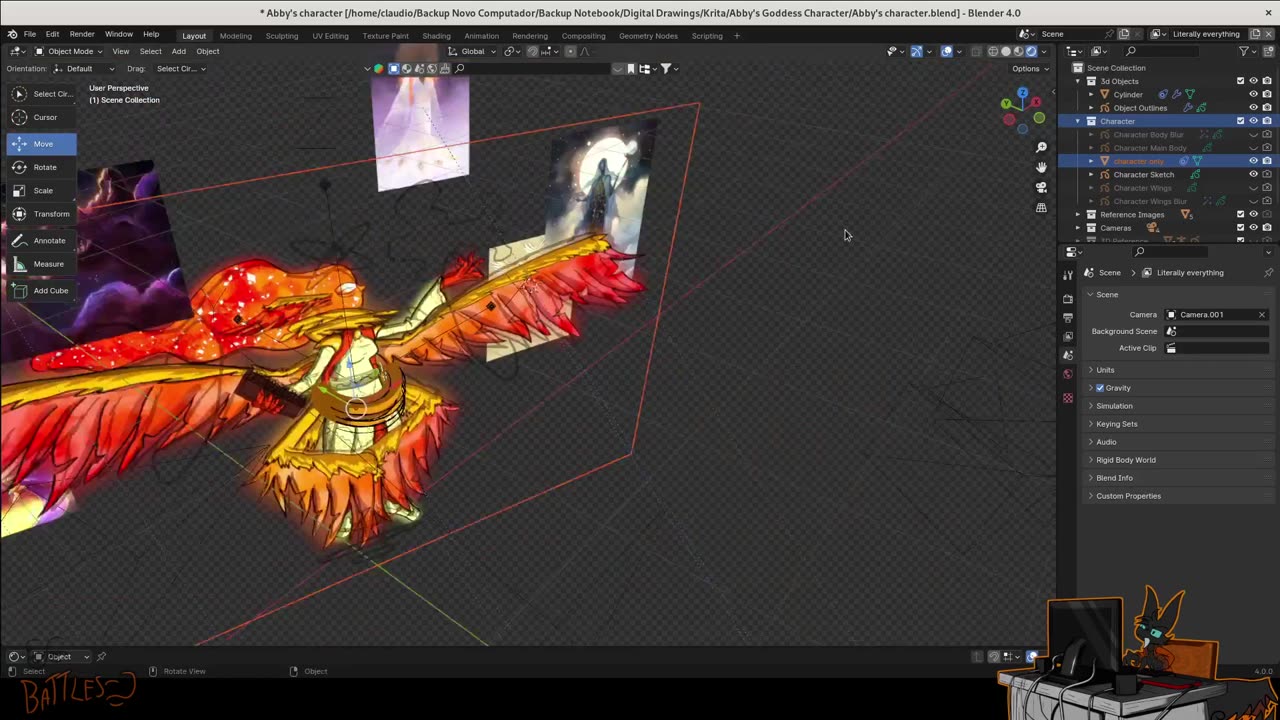The image size is (1280, 720).
Task: Switch to rendered viewport shading
Action: pyautogui.click(x=1032, y=51)
